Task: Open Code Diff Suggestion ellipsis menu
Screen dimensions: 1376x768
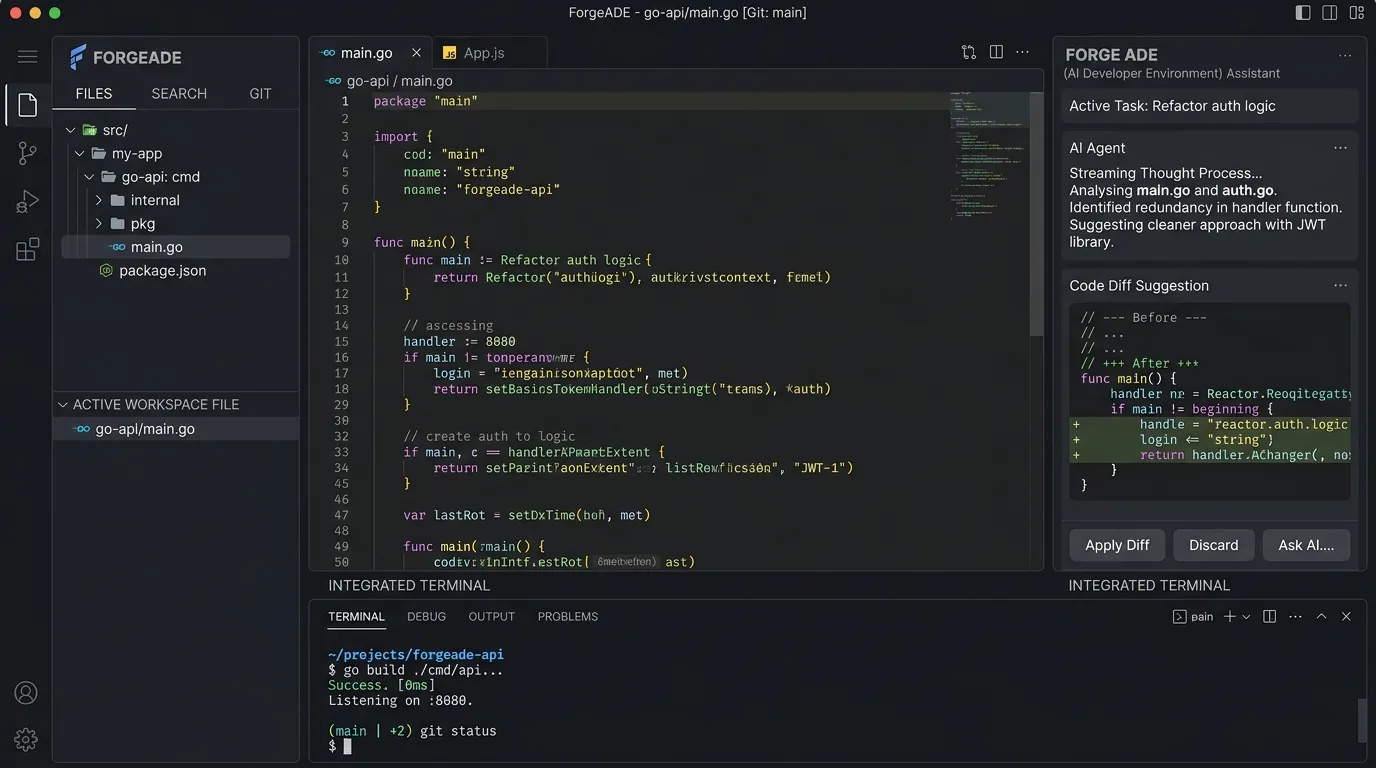Action: pyautogui.click(x=1340, y=286)
